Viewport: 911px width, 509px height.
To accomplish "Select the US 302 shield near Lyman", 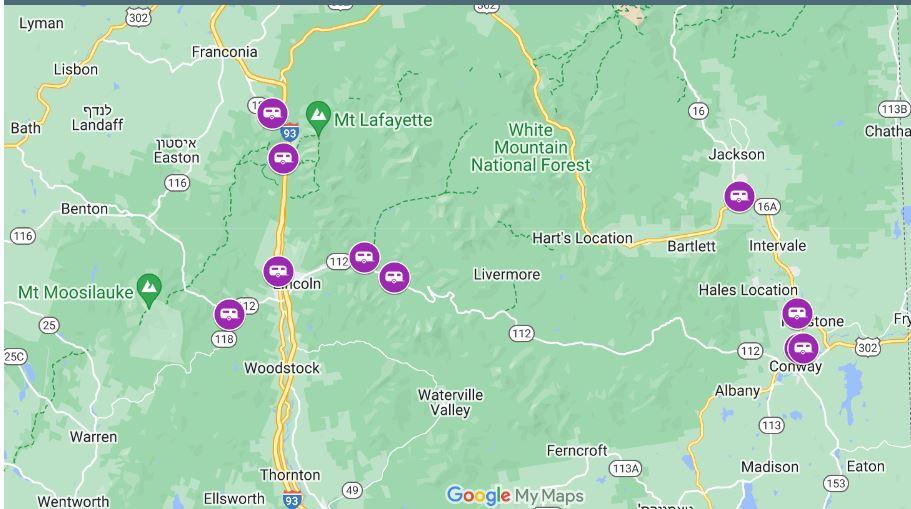I will tap(138, 17).
